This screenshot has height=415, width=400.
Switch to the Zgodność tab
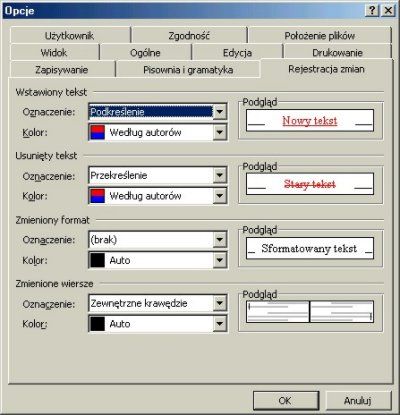pyautogui.click(x=189, y=35)
